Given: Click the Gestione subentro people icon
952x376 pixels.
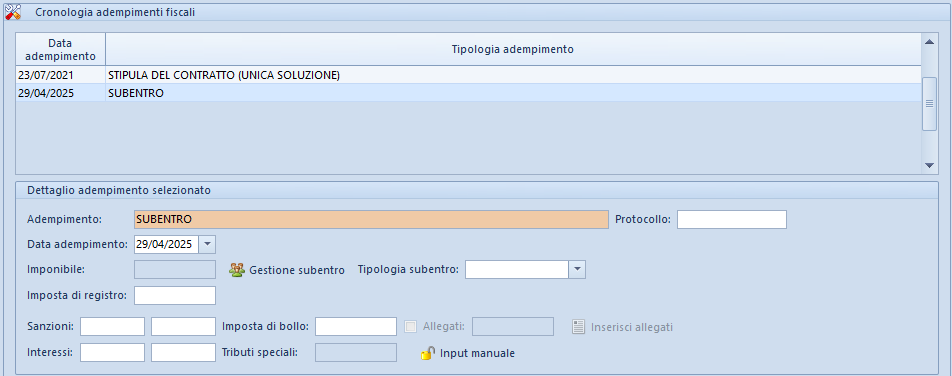Looking at the screenshot, I should 236,270.
